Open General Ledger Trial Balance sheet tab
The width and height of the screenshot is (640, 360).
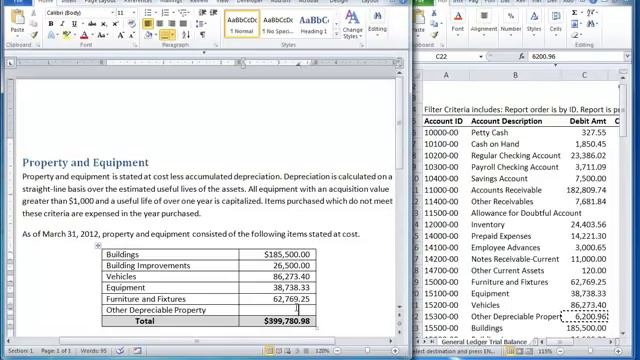(484, 342)
